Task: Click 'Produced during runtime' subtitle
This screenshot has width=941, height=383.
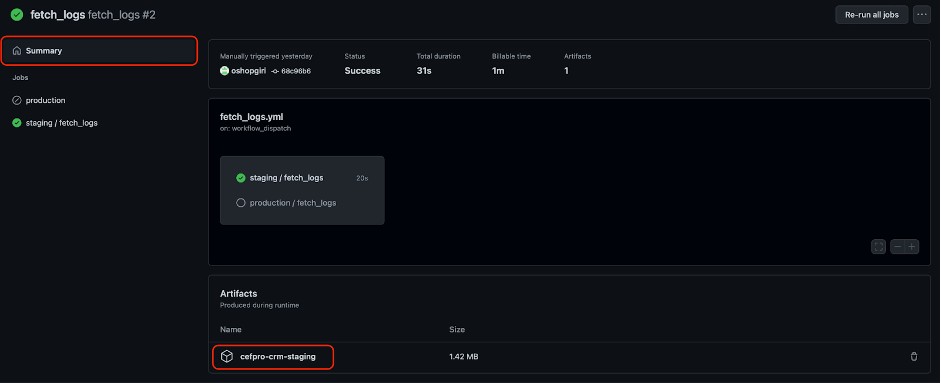Action: 260,305
